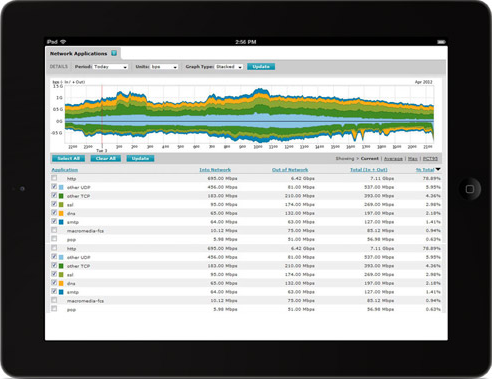Image resolution: width=493 pixels, height=379 pixels.
Task: Click the Select All button
Action: 68,158
